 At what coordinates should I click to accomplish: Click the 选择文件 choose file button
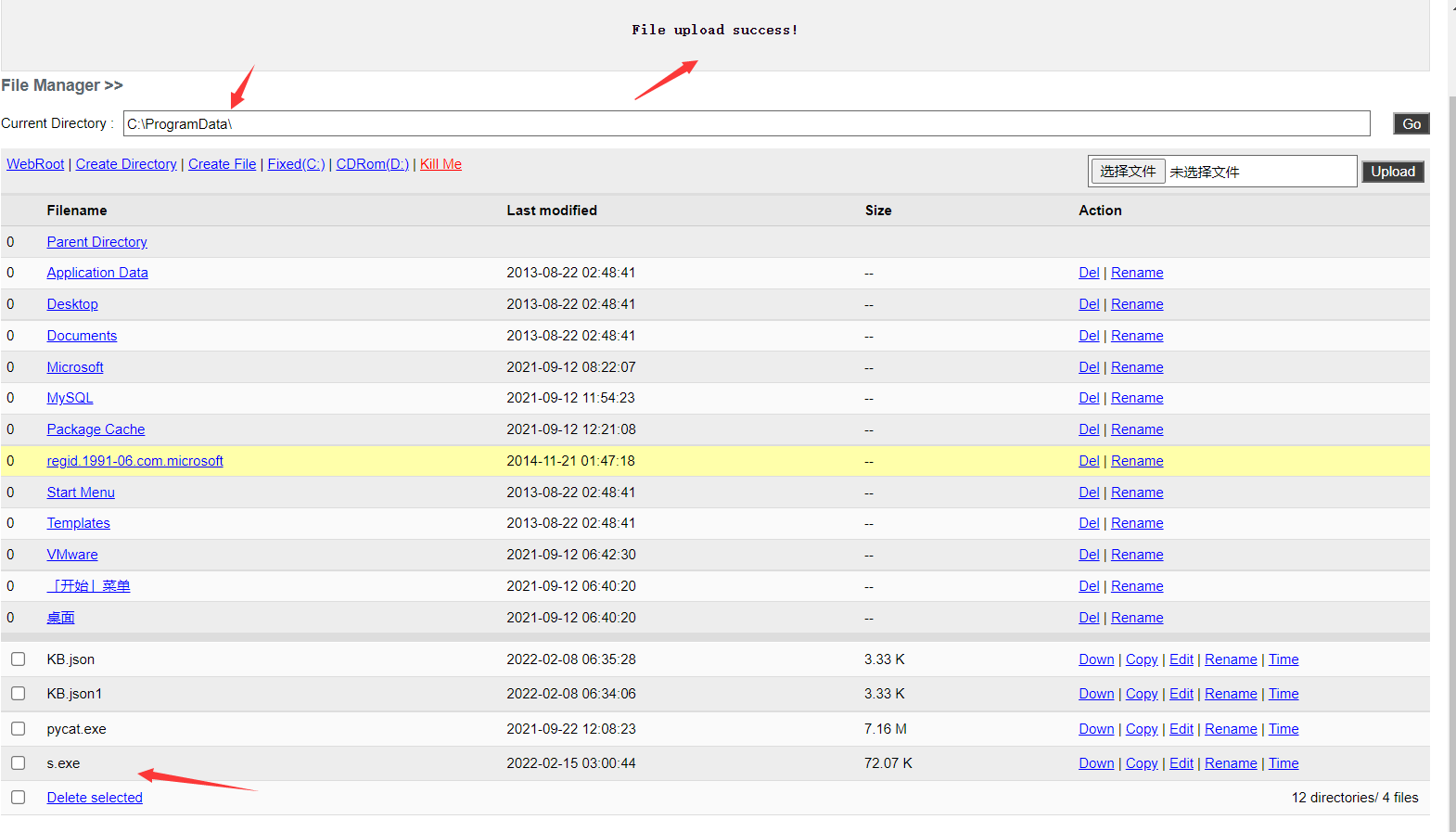[1128, 171]
